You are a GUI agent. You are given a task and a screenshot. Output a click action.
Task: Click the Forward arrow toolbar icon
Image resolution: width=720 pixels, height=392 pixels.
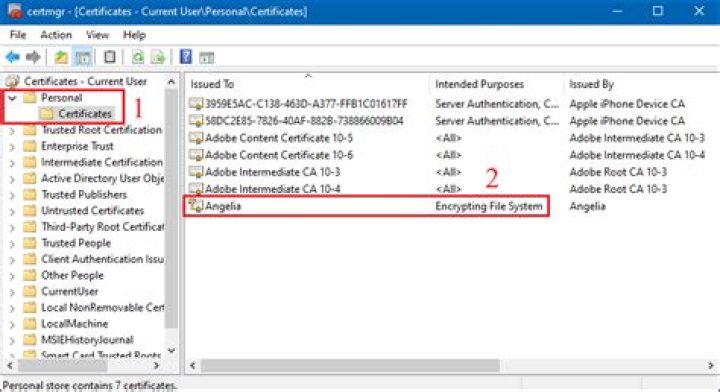point(33,57)
